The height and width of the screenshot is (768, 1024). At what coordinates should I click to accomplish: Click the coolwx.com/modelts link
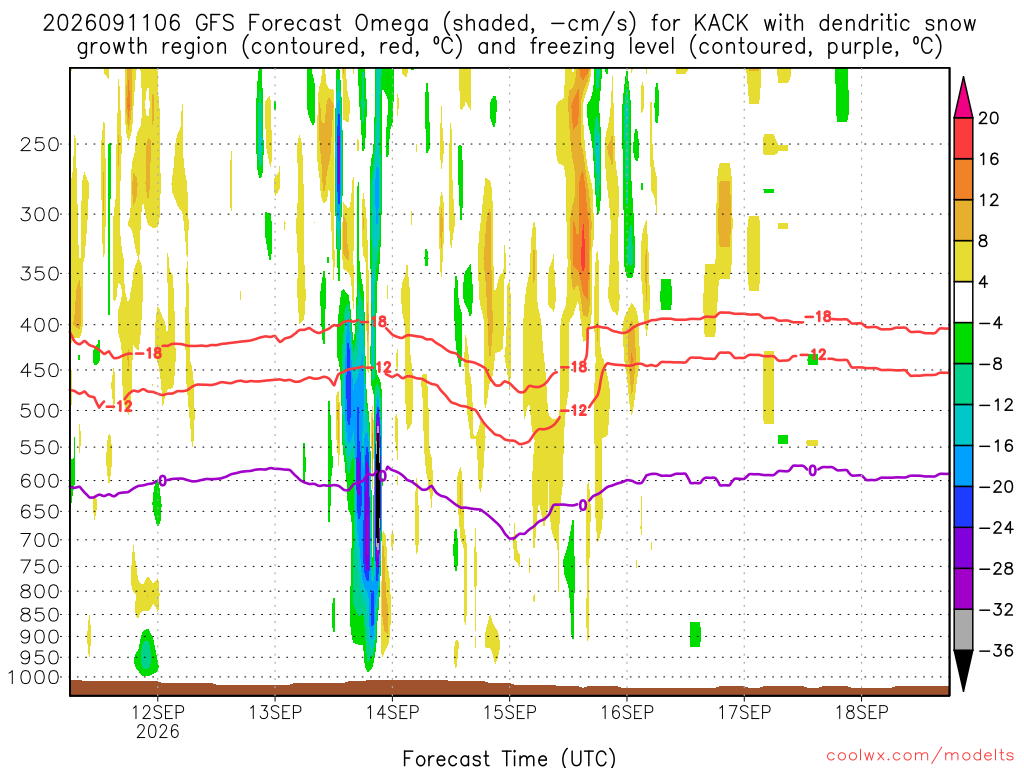pos(920,756)
